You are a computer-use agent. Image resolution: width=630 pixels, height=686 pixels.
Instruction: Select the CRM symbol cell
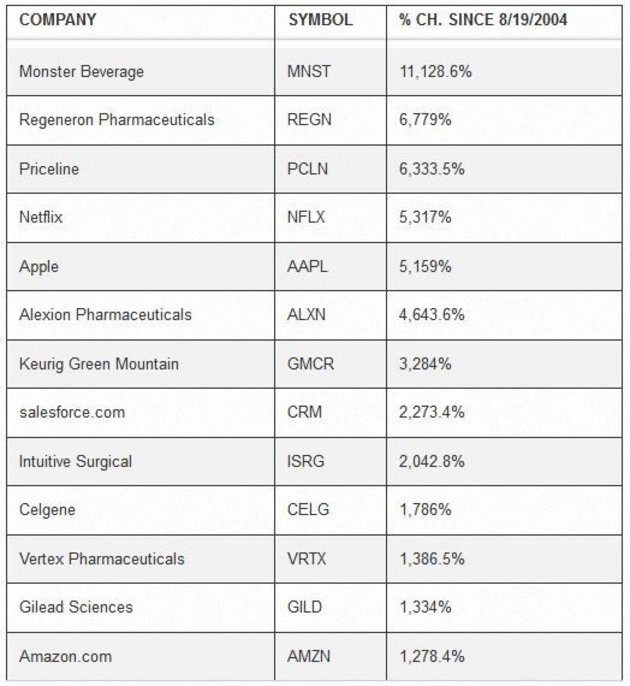[x=304, y=412]
